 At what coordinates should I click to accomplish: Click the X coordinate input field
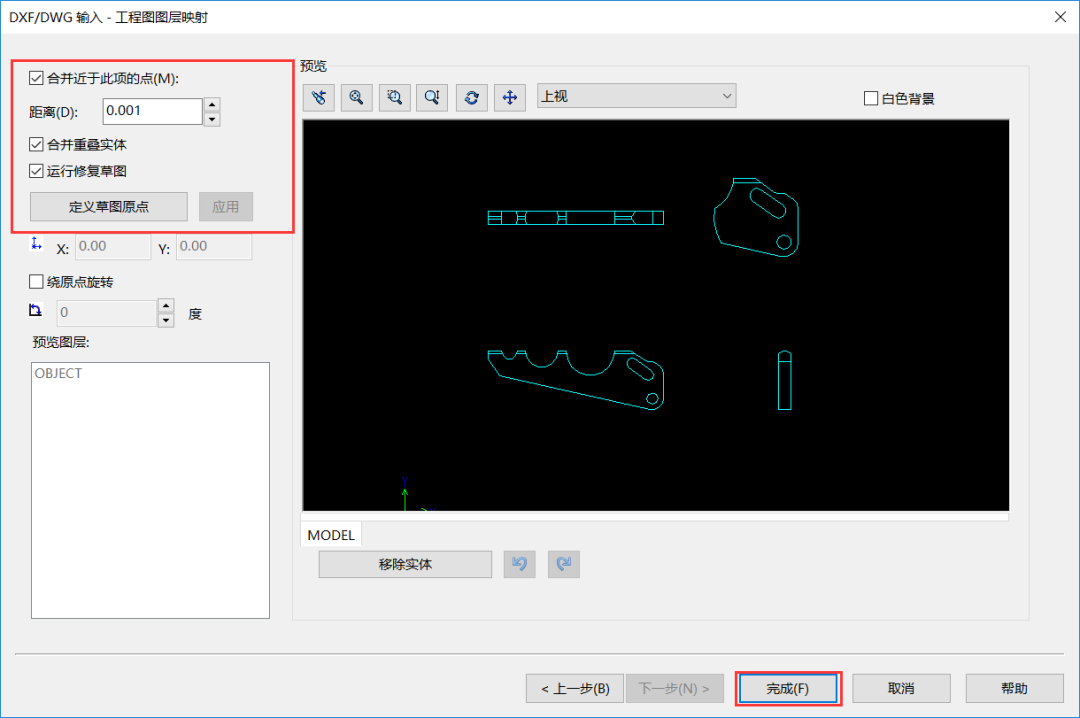[113, 247]
